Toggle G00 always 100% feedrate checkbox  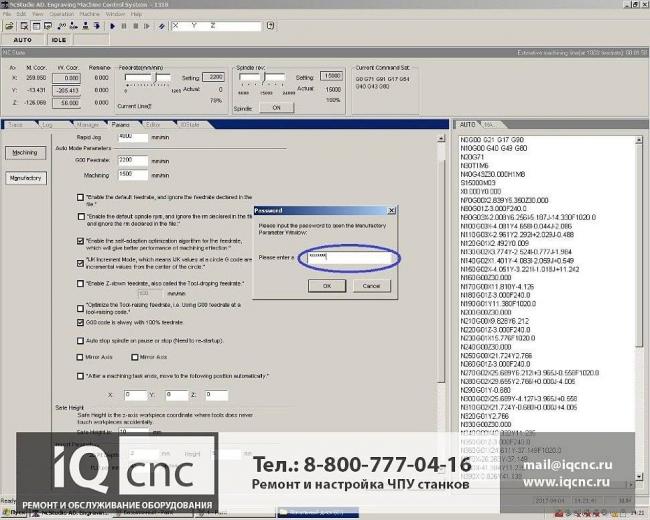click(81, 324)
